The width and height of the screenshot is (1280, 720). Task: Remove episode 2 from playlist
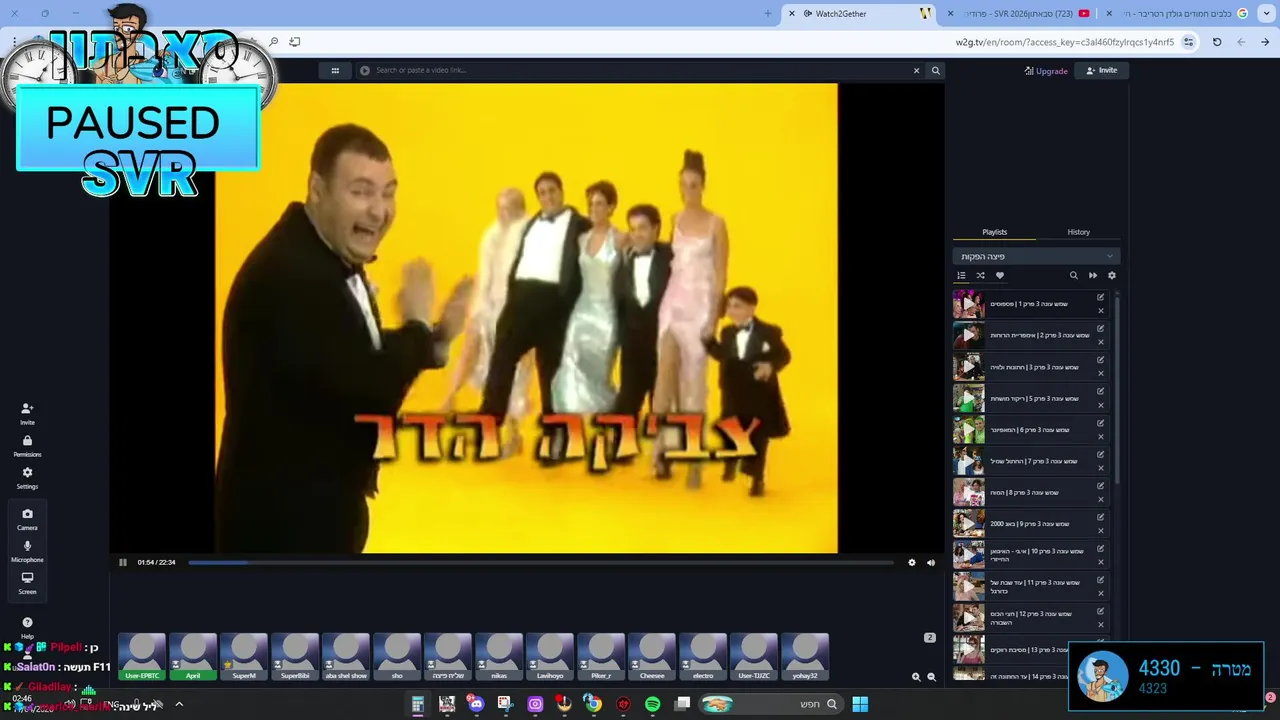click(x=1101, y=342)
